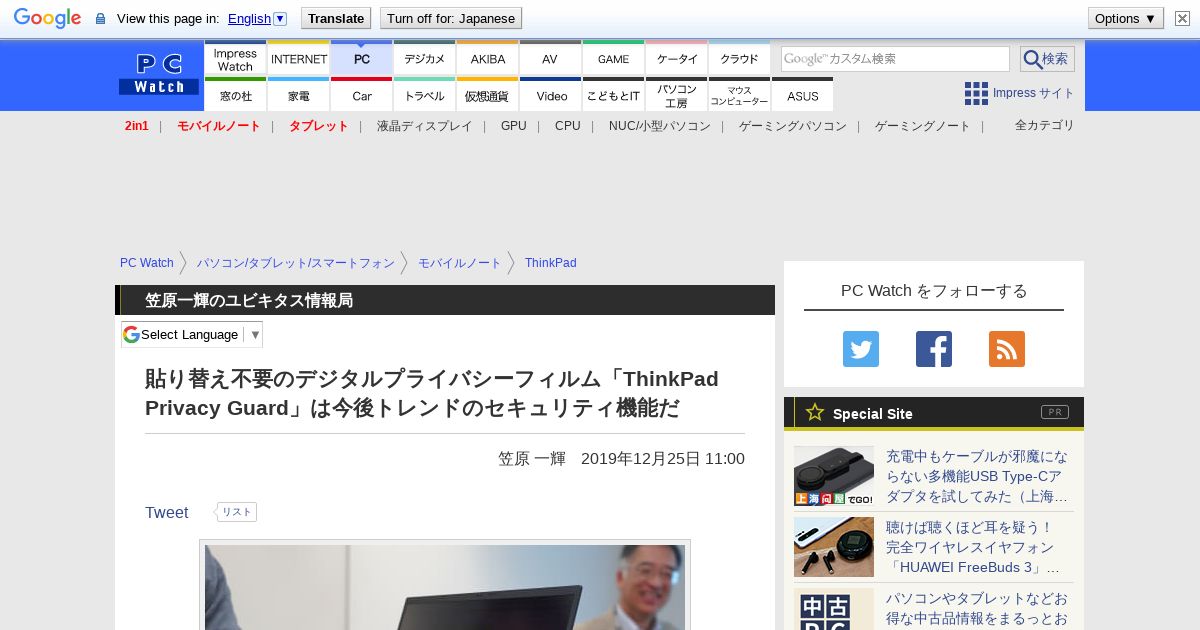Click the English language link
The width and height of the screenshot is (1200, 630).
[249, 18]
